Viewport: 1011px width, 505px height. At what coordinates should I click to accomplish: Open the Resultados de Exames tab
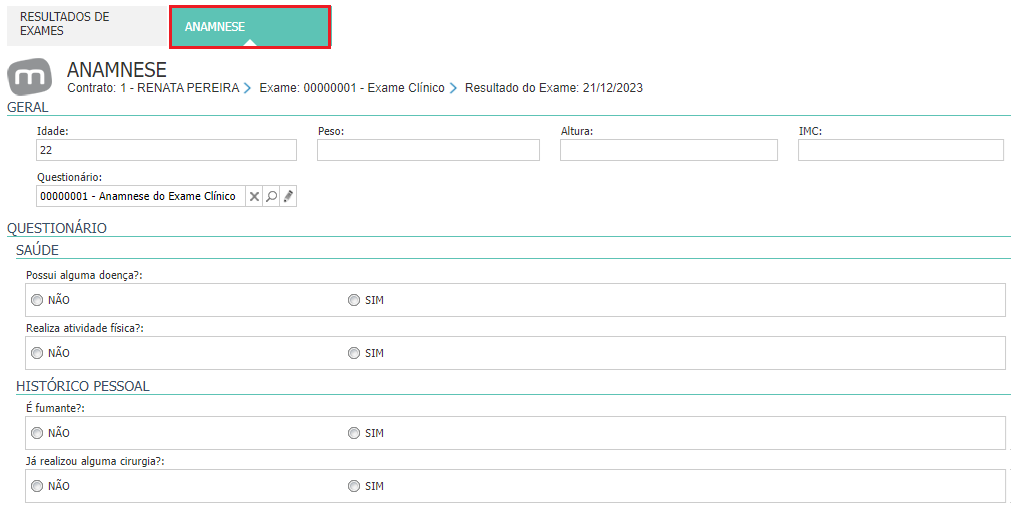[88, 26]
